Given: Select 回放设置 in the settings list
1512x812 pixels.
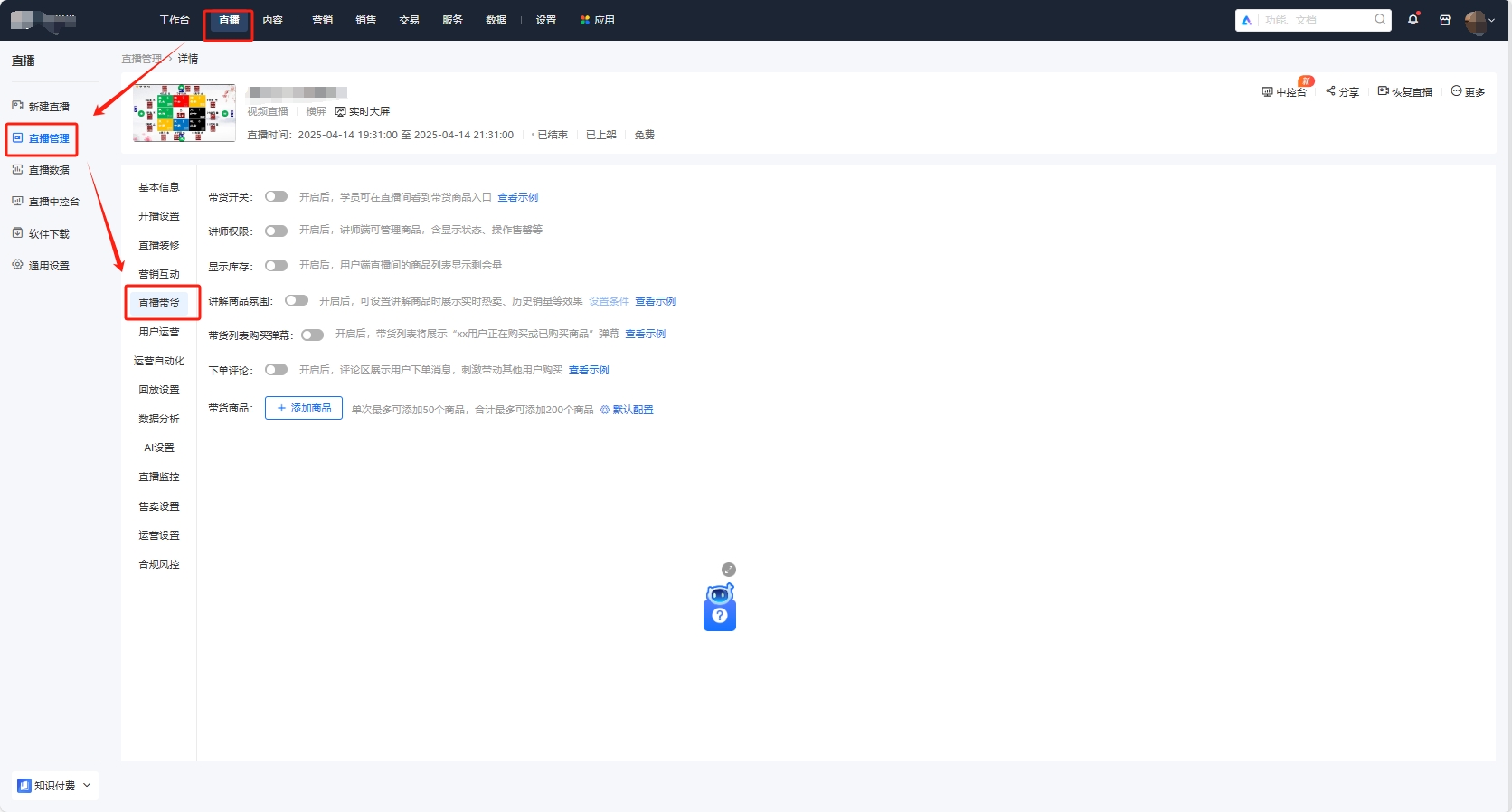Looking at the screenshot, I should 159,390.
